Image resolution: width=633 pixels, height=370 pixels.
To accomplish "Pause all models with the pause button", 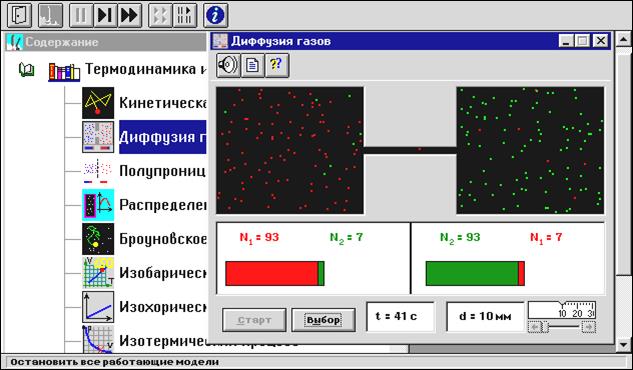I will (x=81, y=15).
